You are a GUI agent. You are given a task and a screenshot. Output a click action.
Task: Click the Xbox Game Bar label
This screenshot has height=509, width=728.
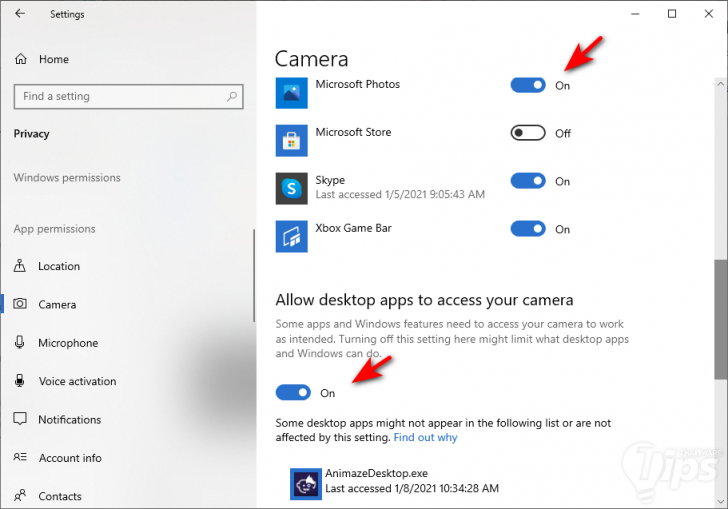click(x=353, y=228)
